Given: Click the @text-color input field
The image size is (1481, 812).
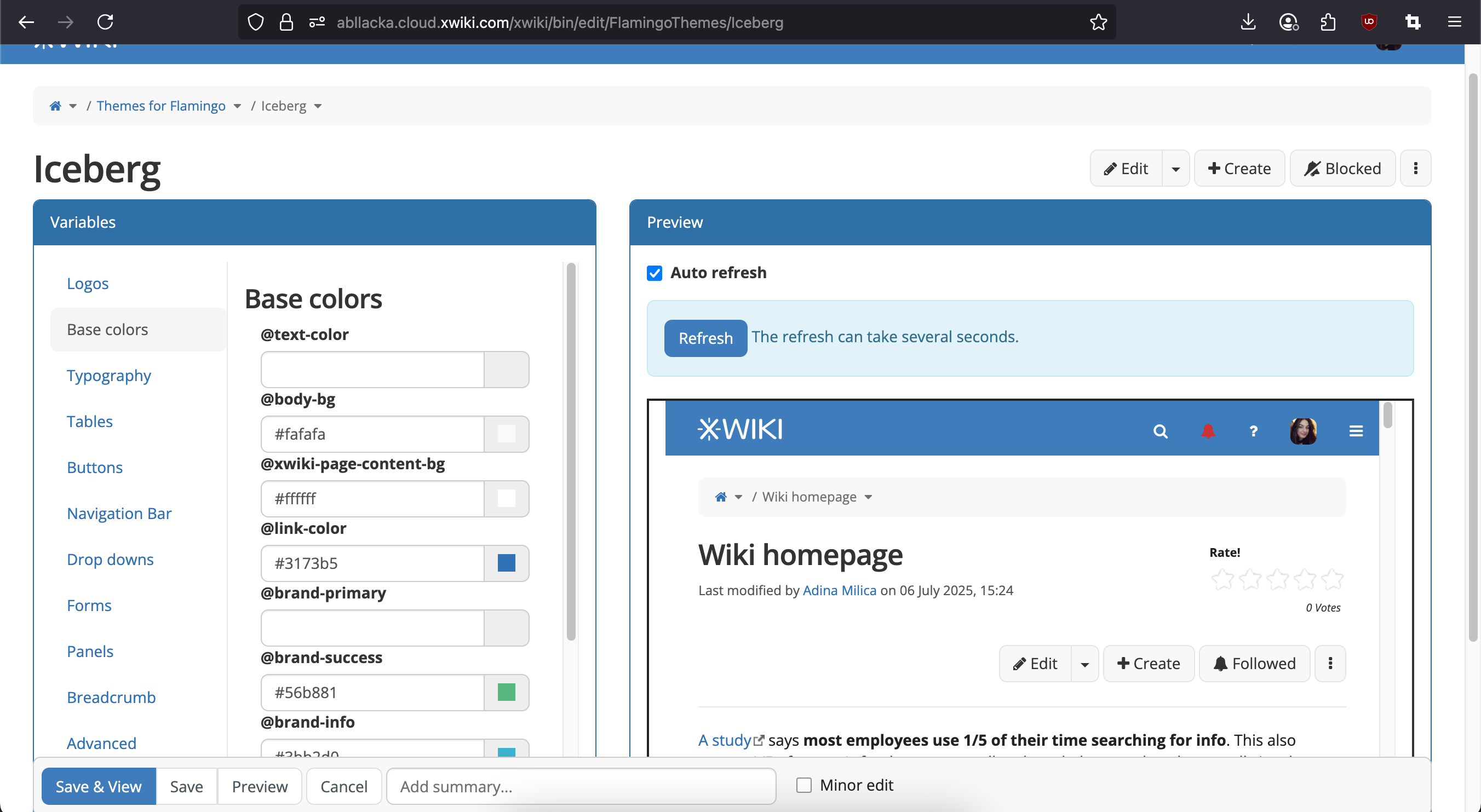Looking at the screenshot, I should click(372, 370).
